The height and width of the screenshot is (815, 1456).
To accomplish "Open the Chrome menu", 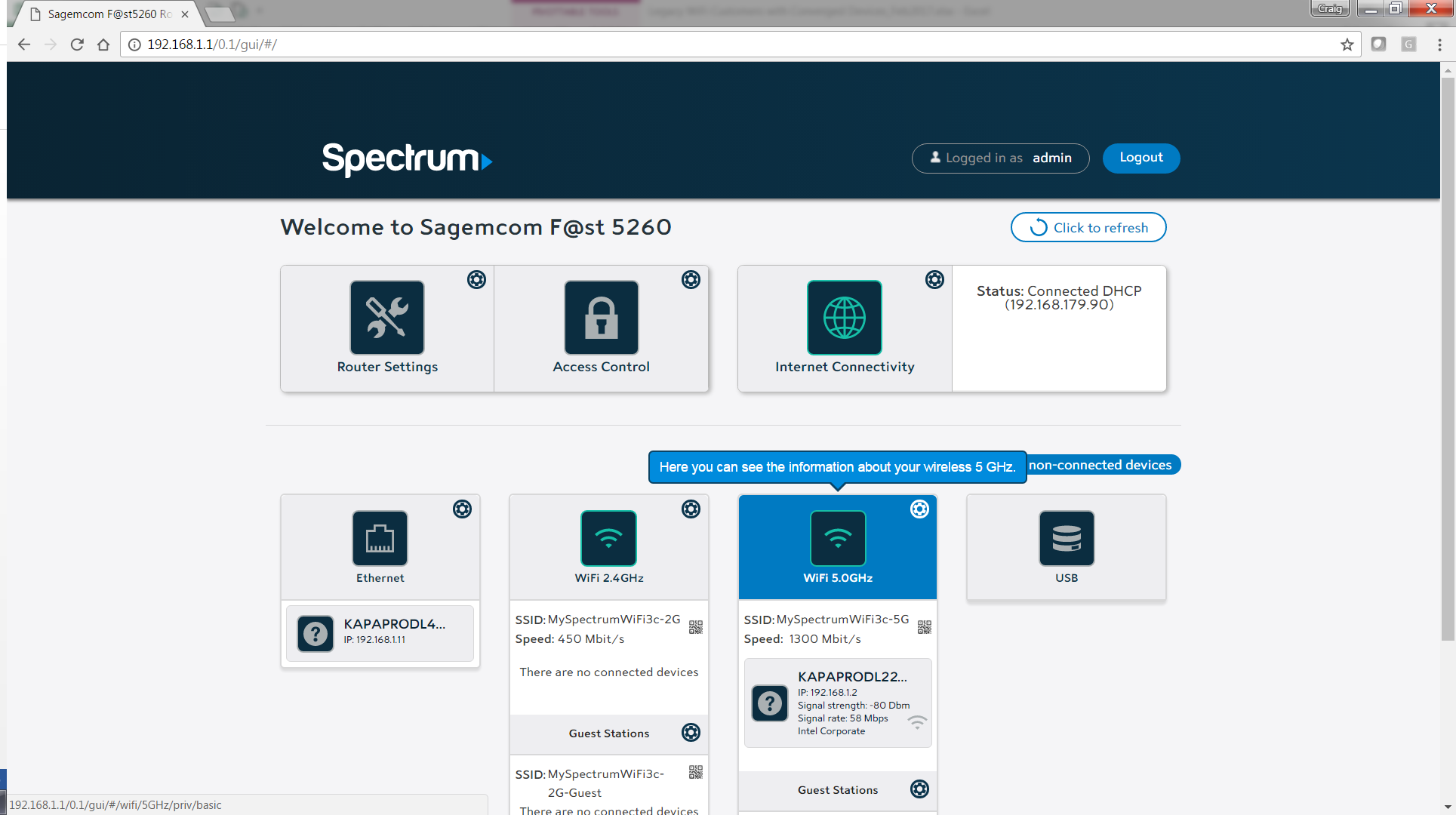I will 1439,45.
